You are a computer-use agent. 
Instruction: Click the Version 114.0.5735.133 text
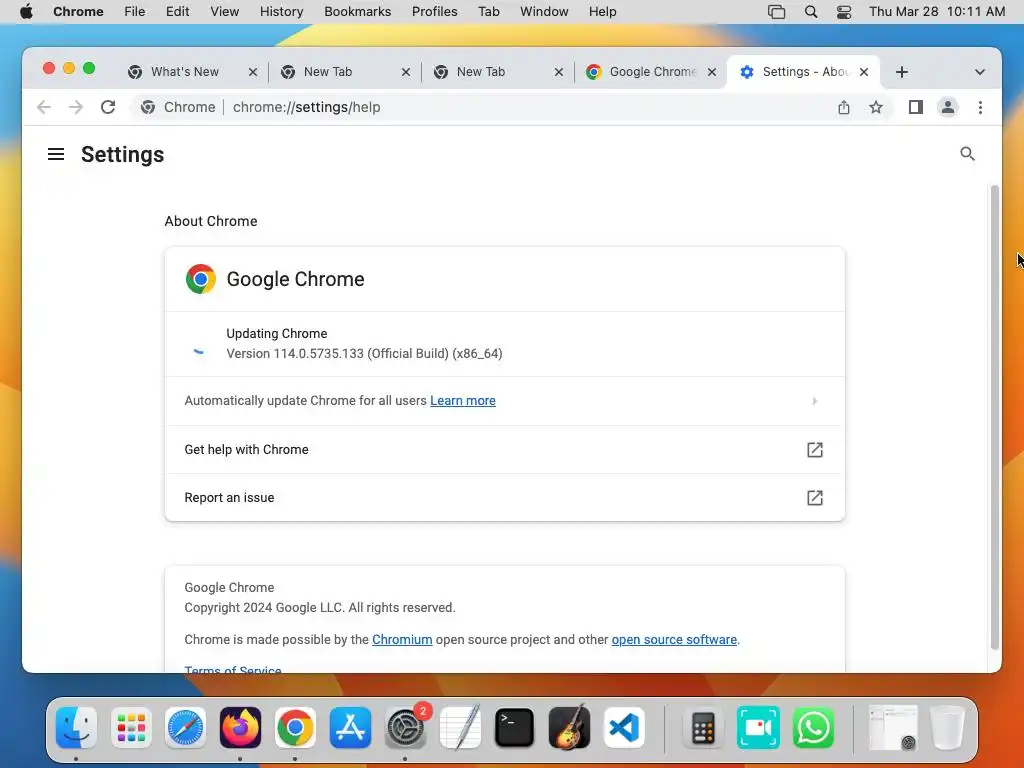364,354
